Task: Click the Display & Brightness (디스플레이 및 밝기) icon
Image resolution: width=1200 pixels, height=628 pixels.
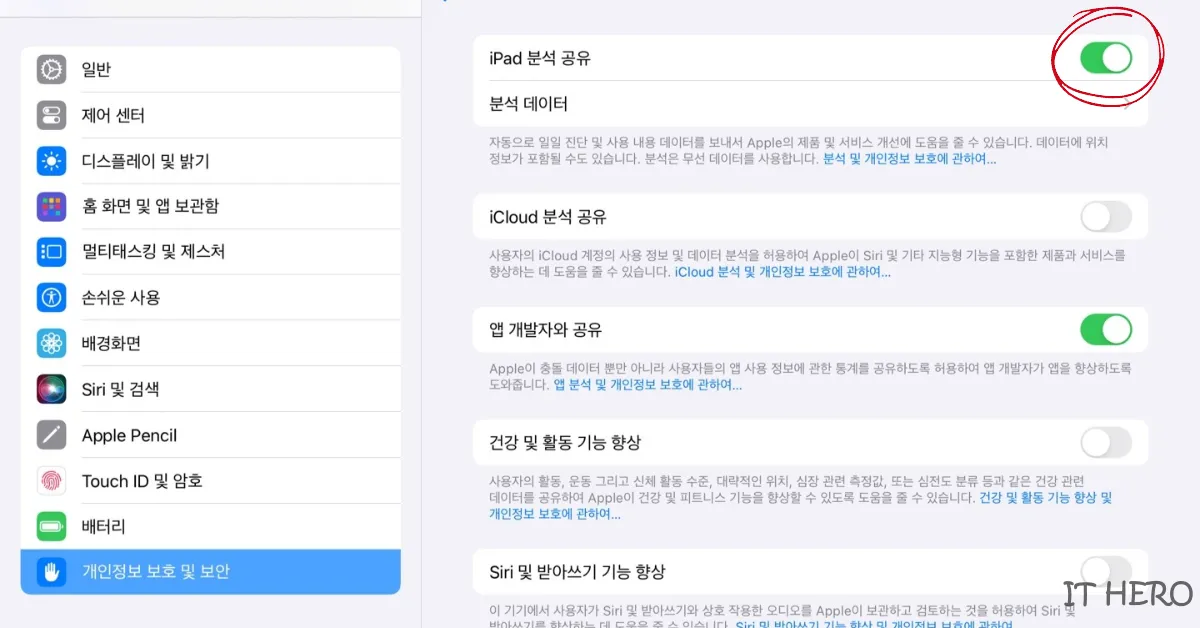Action: [x=51, y=161]
